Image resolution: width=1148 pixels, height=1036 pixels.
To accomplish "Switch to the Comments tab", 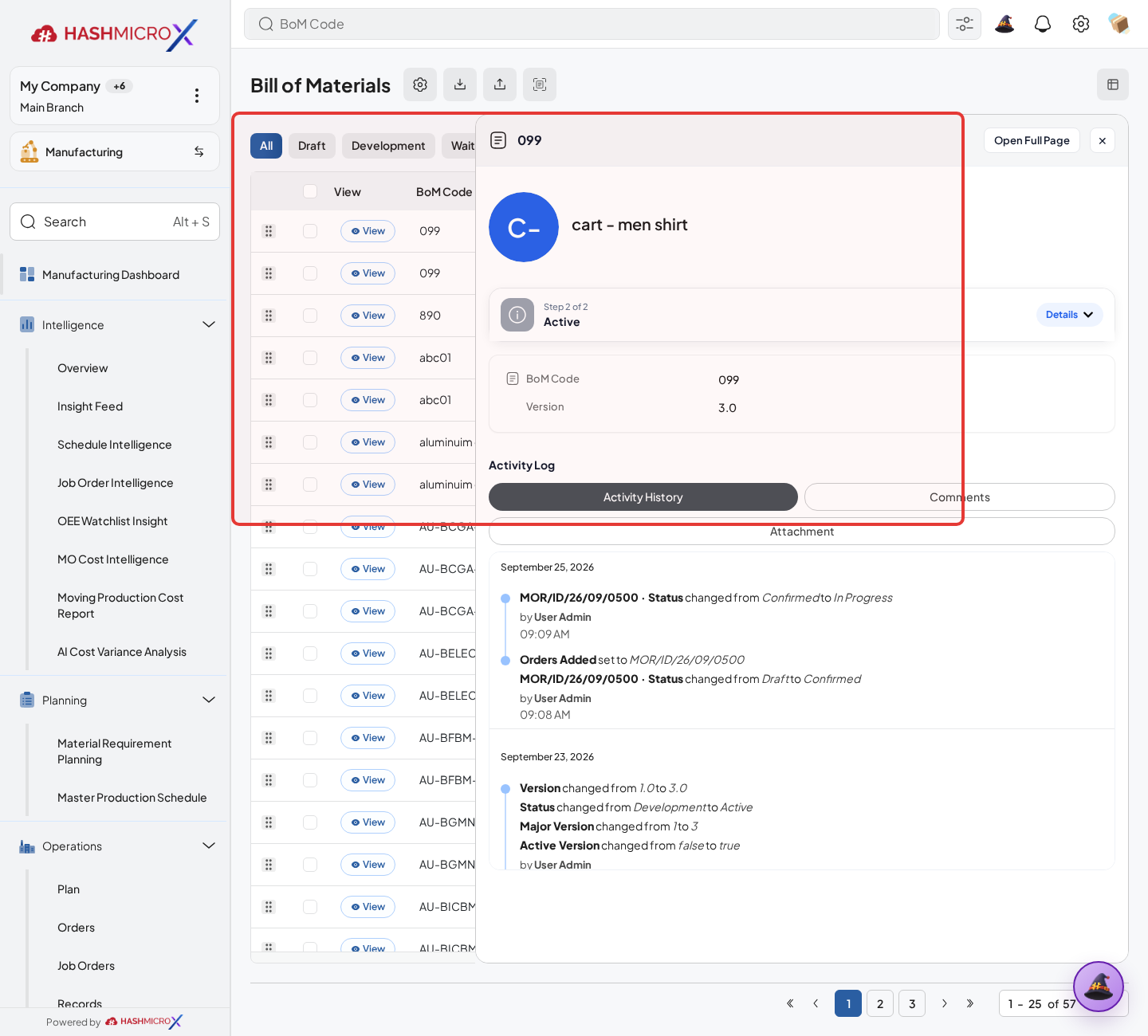I will (959, 497).
